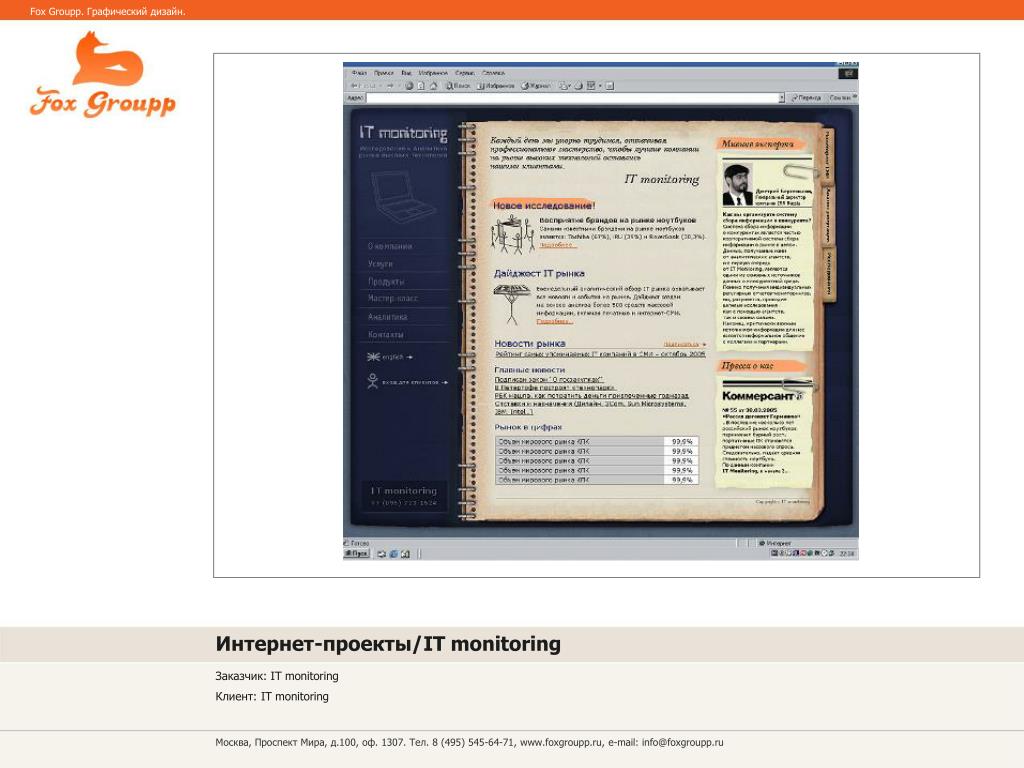Screen dimensions: 1024x768
Task: Expand the Ссылки links toolbar
Action: click(x=842, y=98)
